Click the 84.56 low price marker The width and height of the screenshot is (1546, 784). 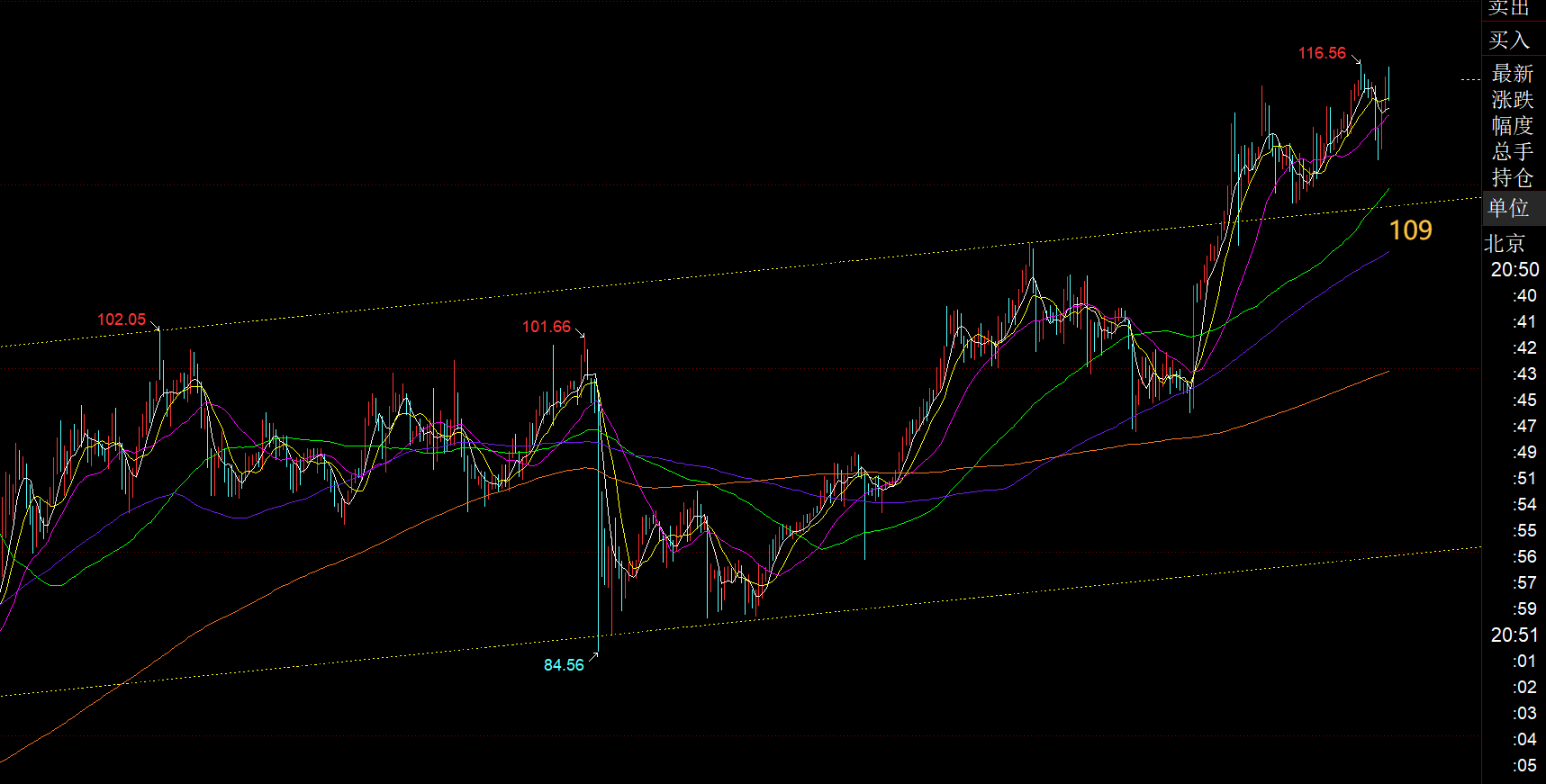(x=564, y=665)
